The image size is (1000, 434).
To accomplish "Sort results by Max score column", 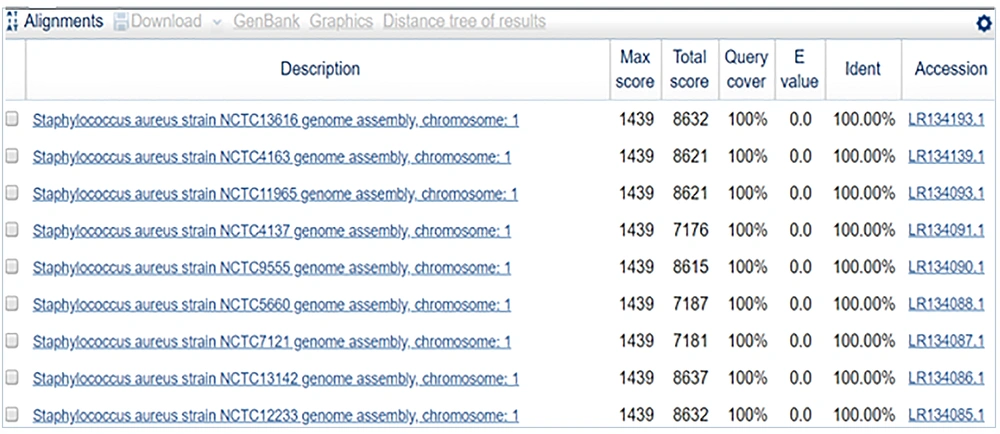I will tap(636, 69).
